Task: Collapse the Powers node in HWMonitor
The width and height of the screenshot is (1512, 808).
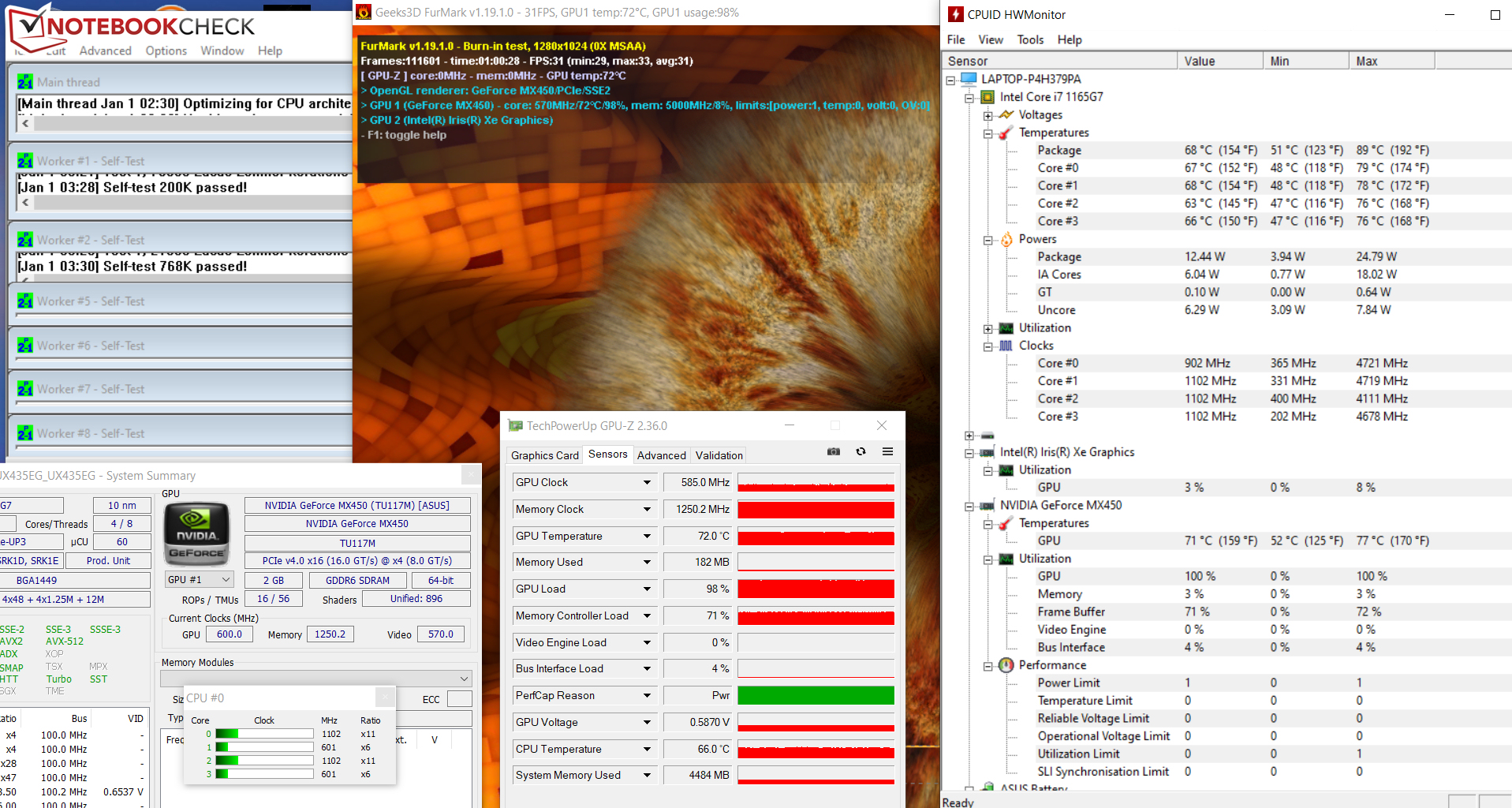Action: coord(987,240)
